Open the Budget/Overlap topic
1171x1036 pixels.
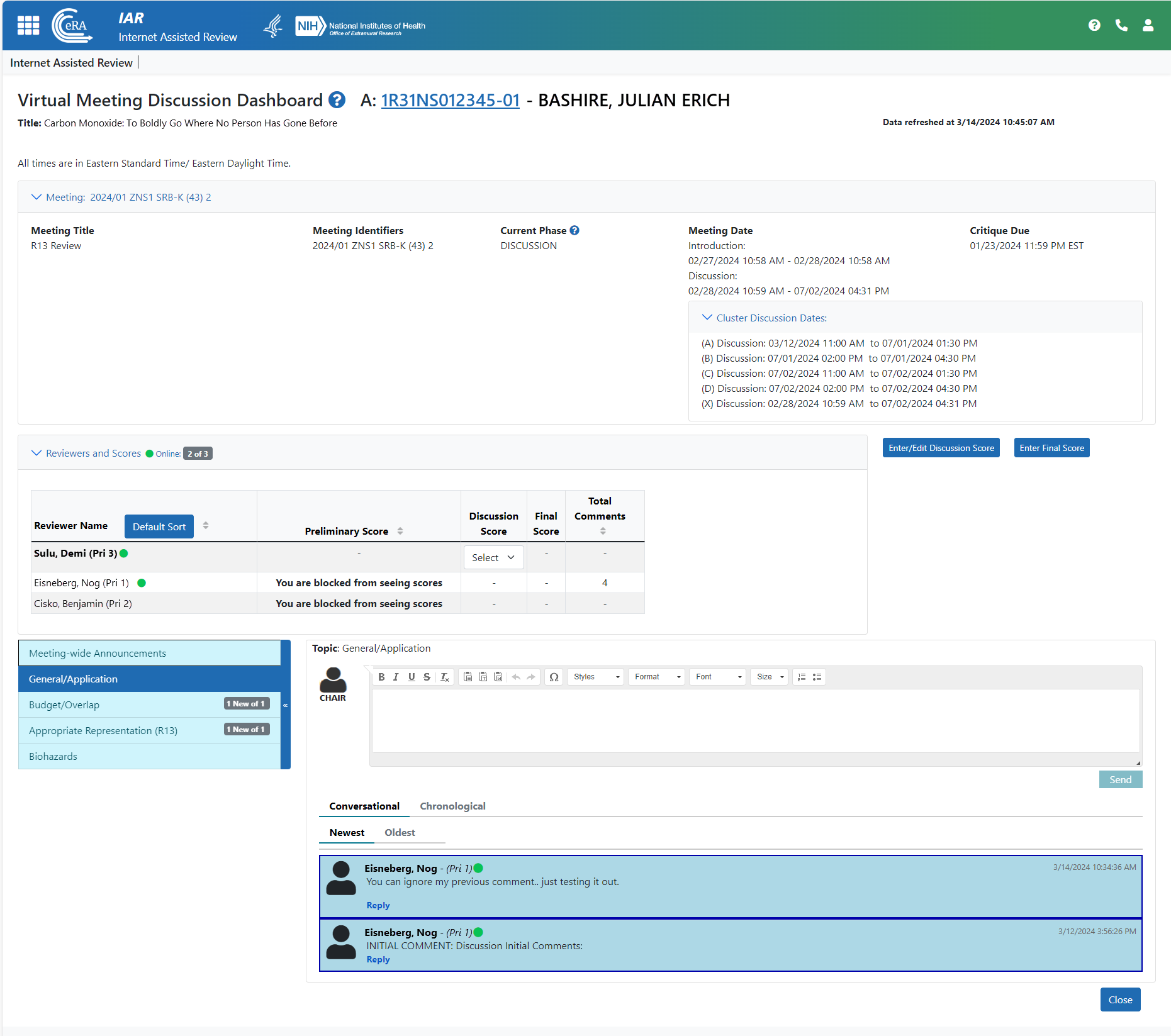[150, 705]
